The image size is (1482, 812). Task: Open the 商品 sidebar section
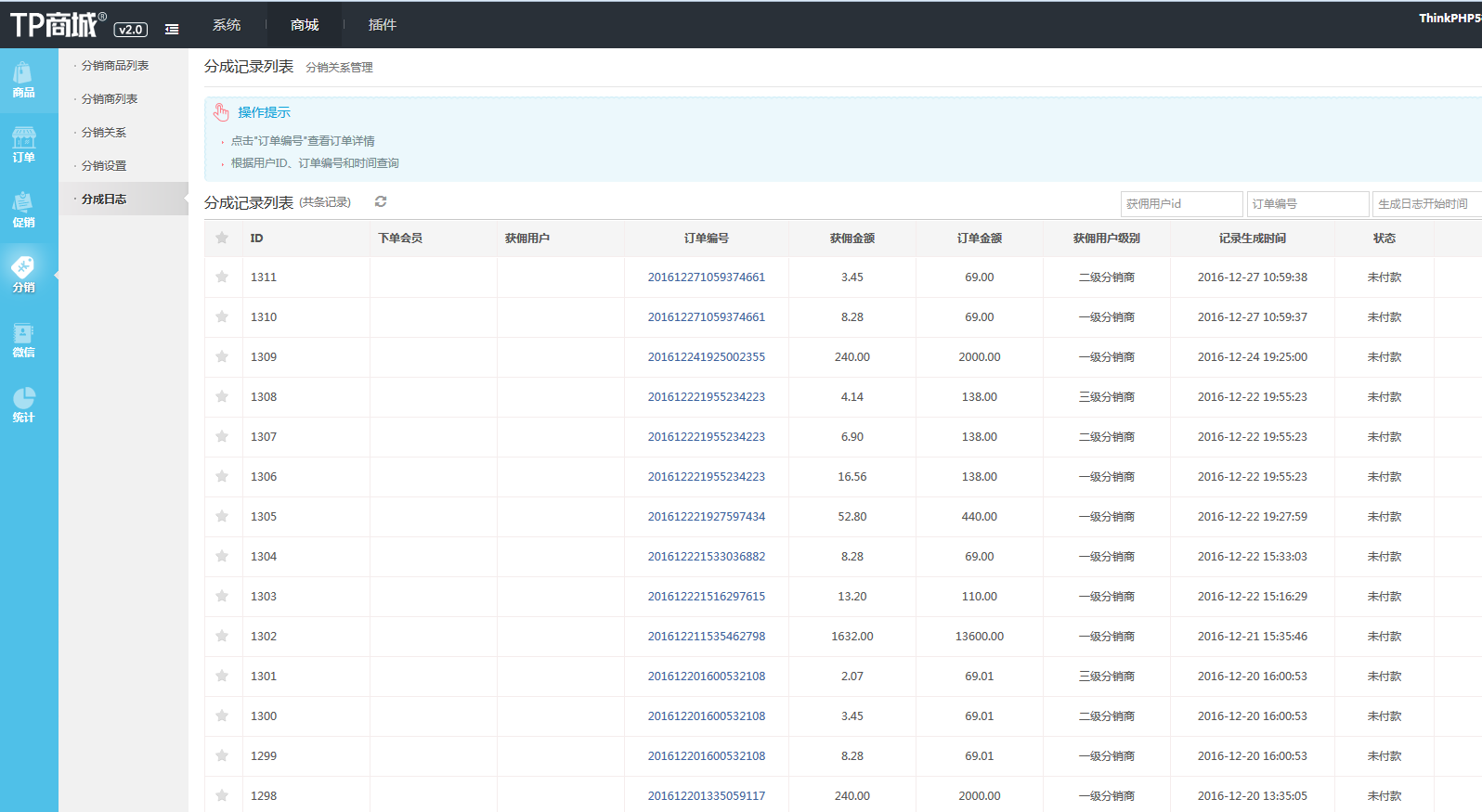pos(24,81)
